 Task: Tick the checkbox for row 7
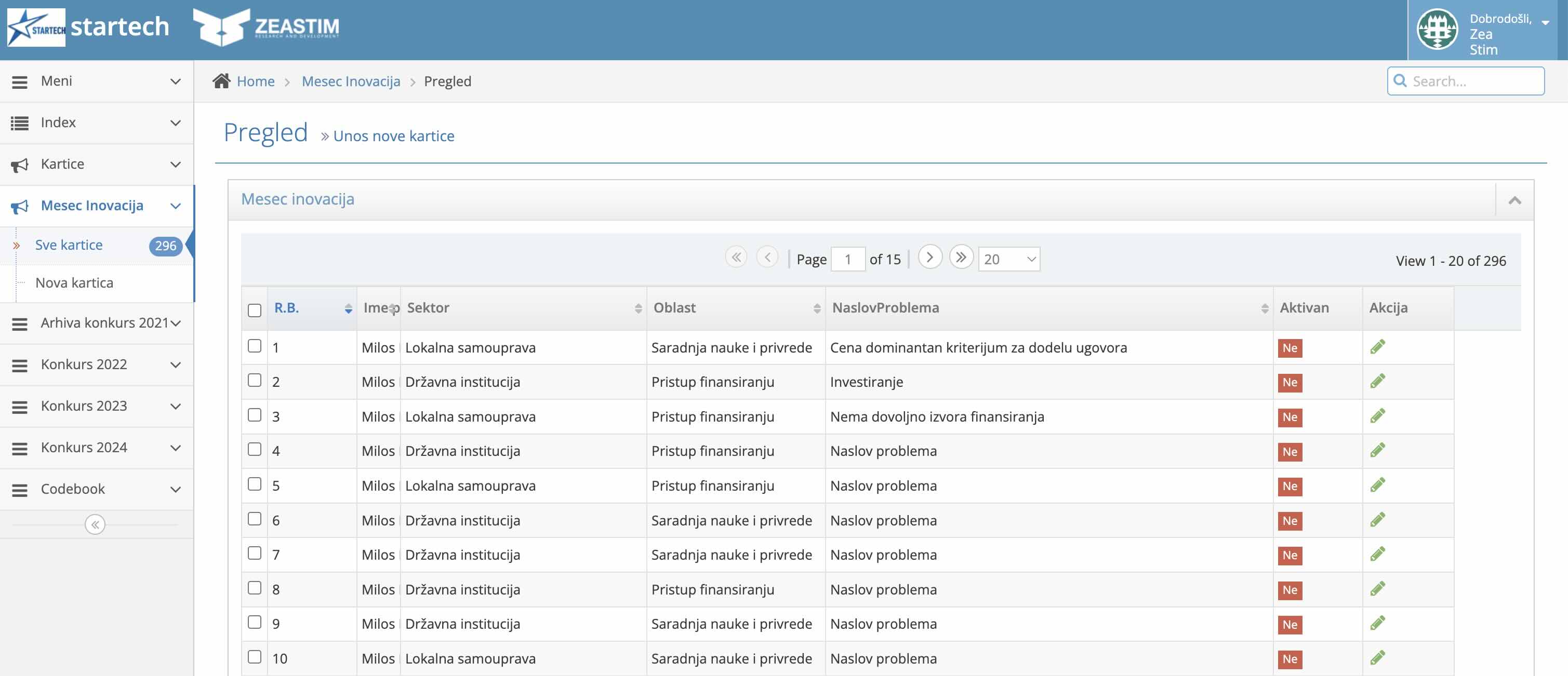click(x=255, y=553)
